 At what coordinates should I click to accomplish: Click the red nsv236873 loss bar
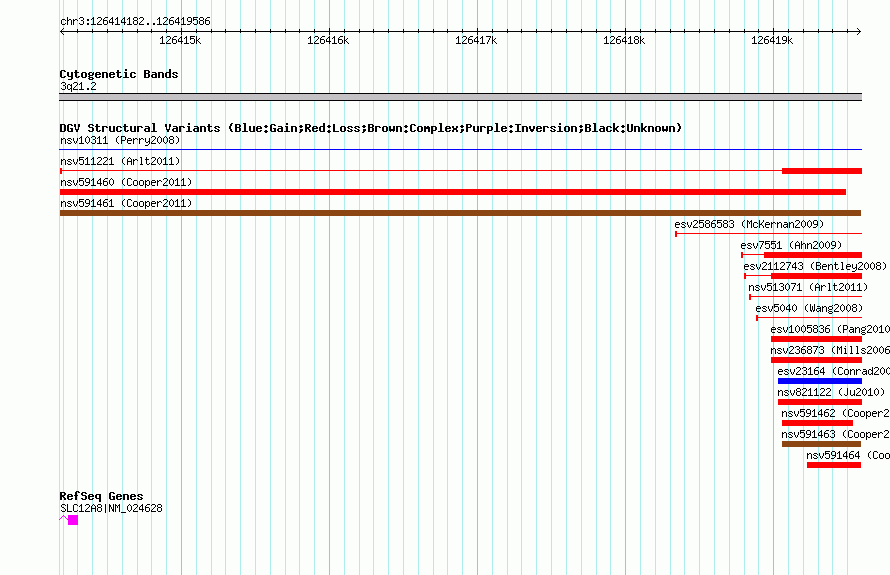[x=816, y=360]
